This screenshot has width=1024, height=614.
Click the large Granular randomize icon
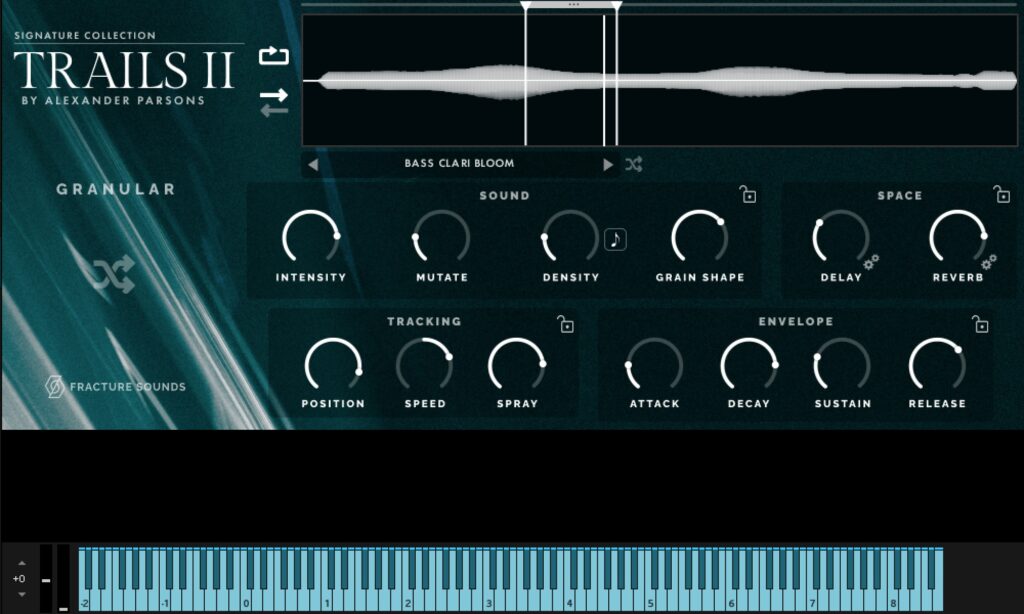coord(112,274)
